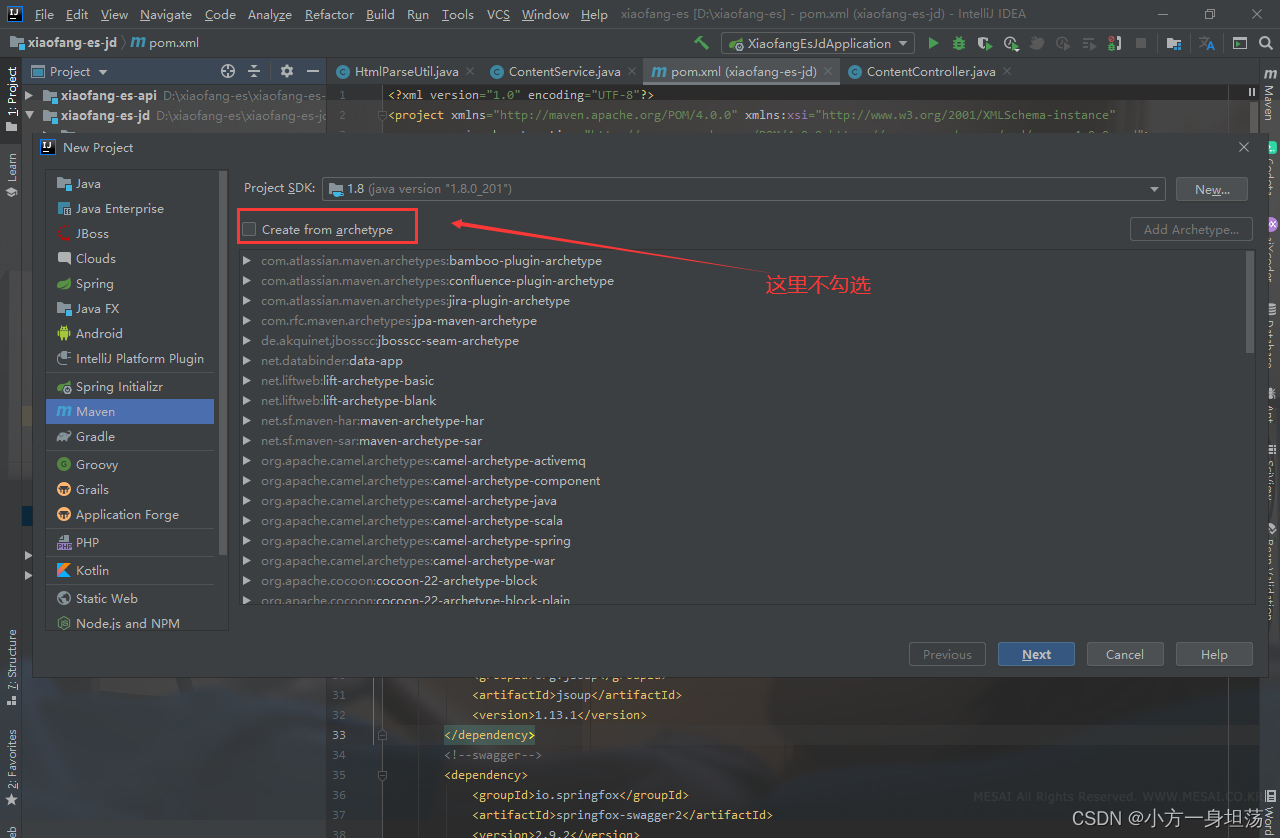Click the Next button
The width and height of the screenshot is (1280, 838).
tap(1036, 654)
